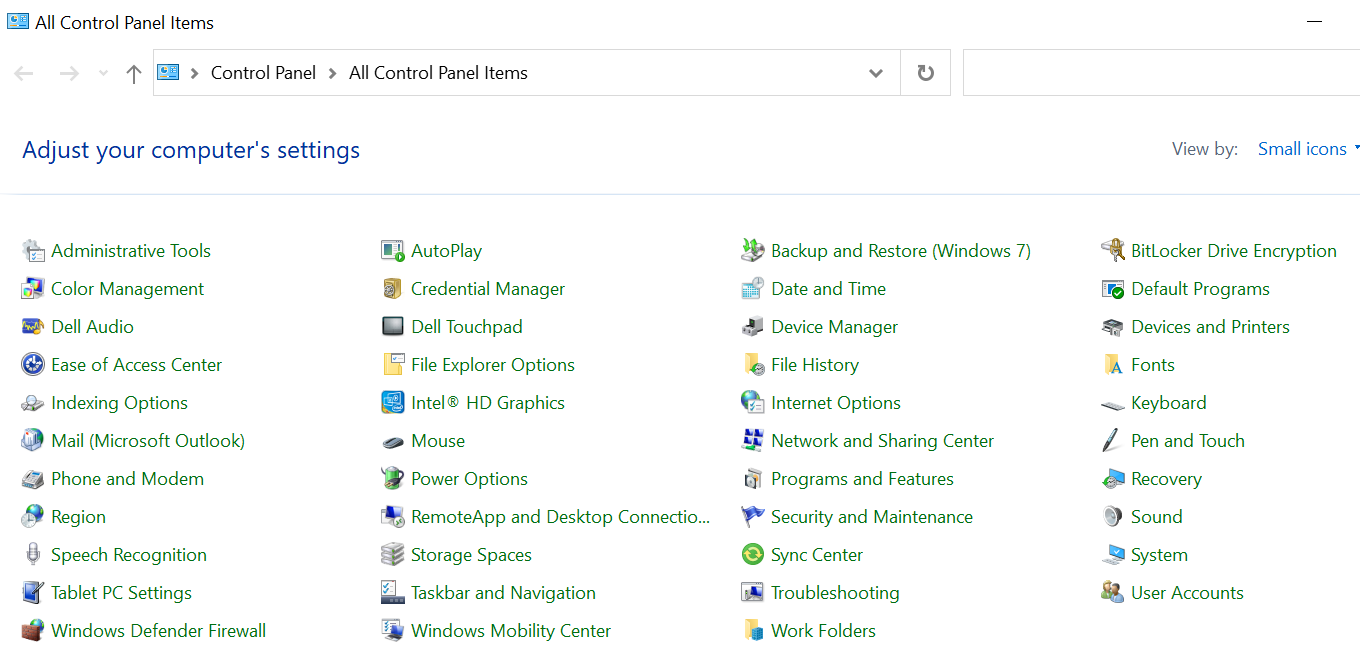The height and width of the screenshot is (664, 1360).
Task: Go back using the Back arrow
Action: pos(24,73)
